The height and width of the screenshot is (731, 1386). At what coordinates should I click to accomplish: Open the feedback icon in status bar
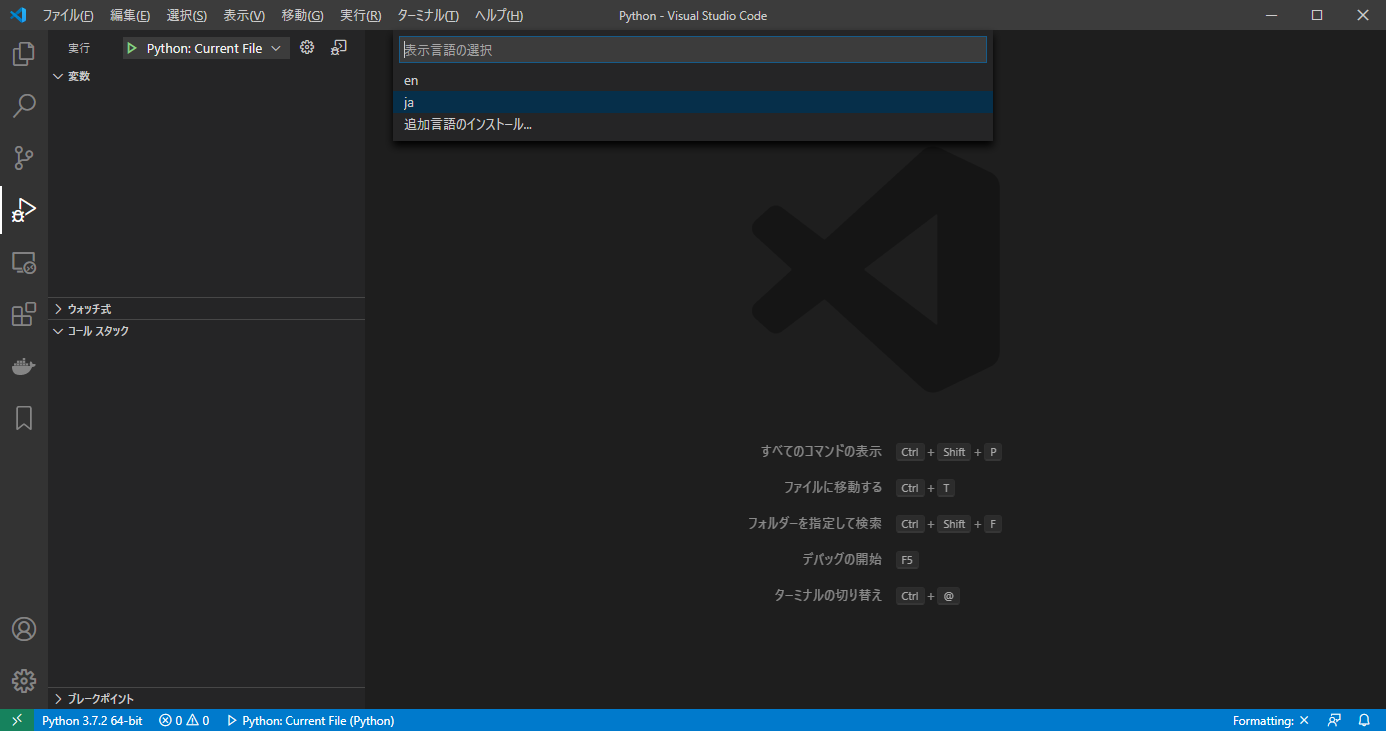click(x=1334, y=720)
